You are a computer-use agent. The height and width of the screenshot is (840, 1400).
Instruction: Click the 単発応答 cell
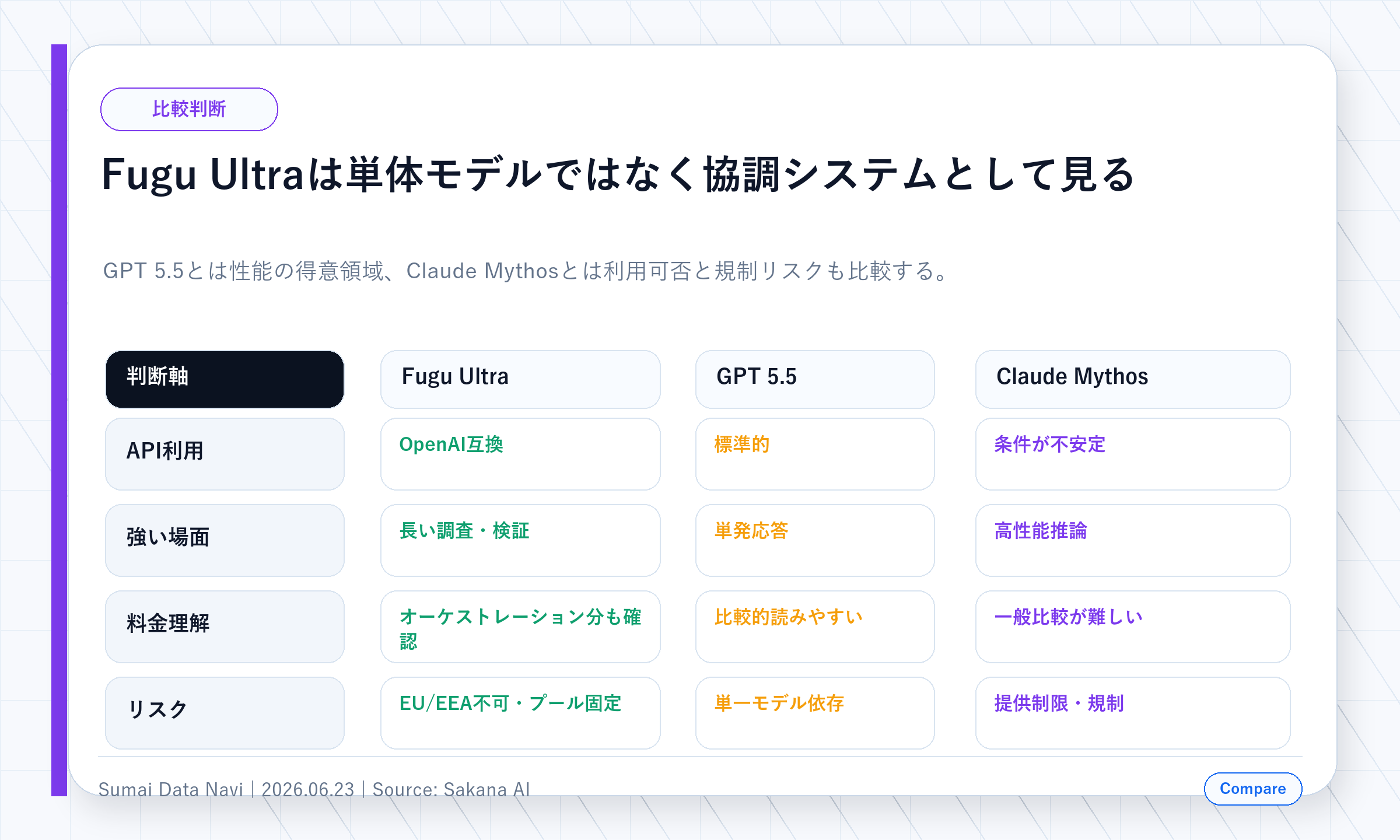click(x=815, y=540)
